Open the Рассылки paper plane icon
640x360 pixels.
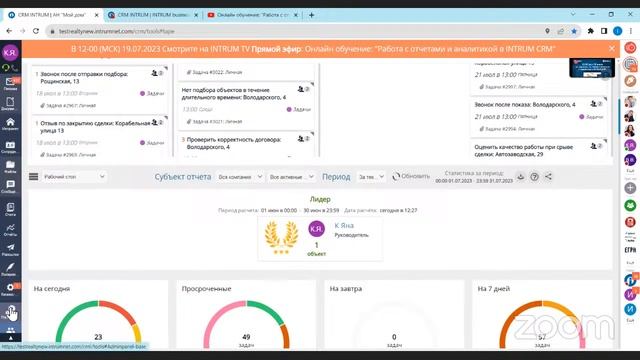[x=10, y=249]
